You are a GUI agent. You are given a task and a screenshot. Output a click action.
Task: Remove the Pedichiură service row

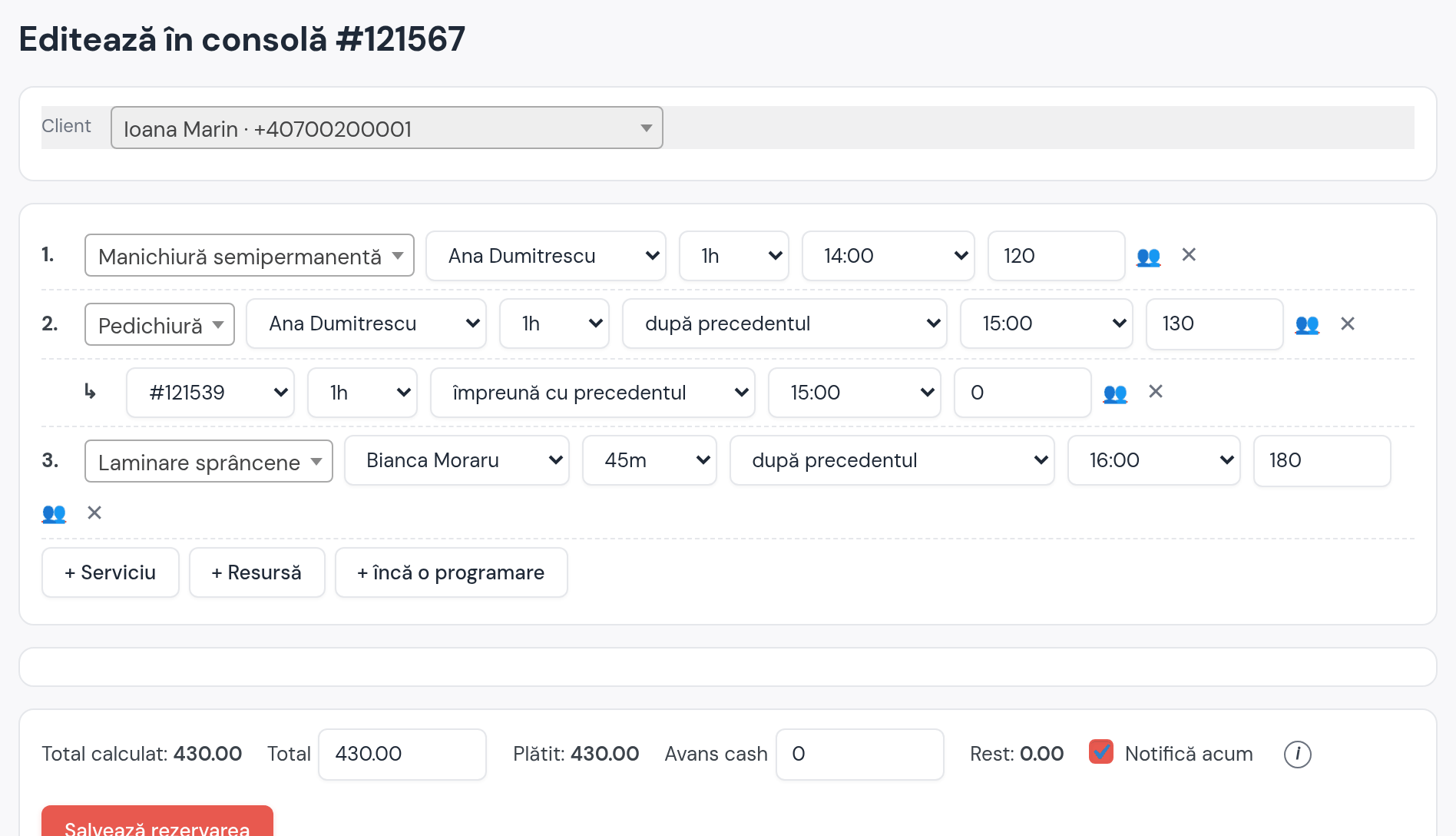point(1348,323)
